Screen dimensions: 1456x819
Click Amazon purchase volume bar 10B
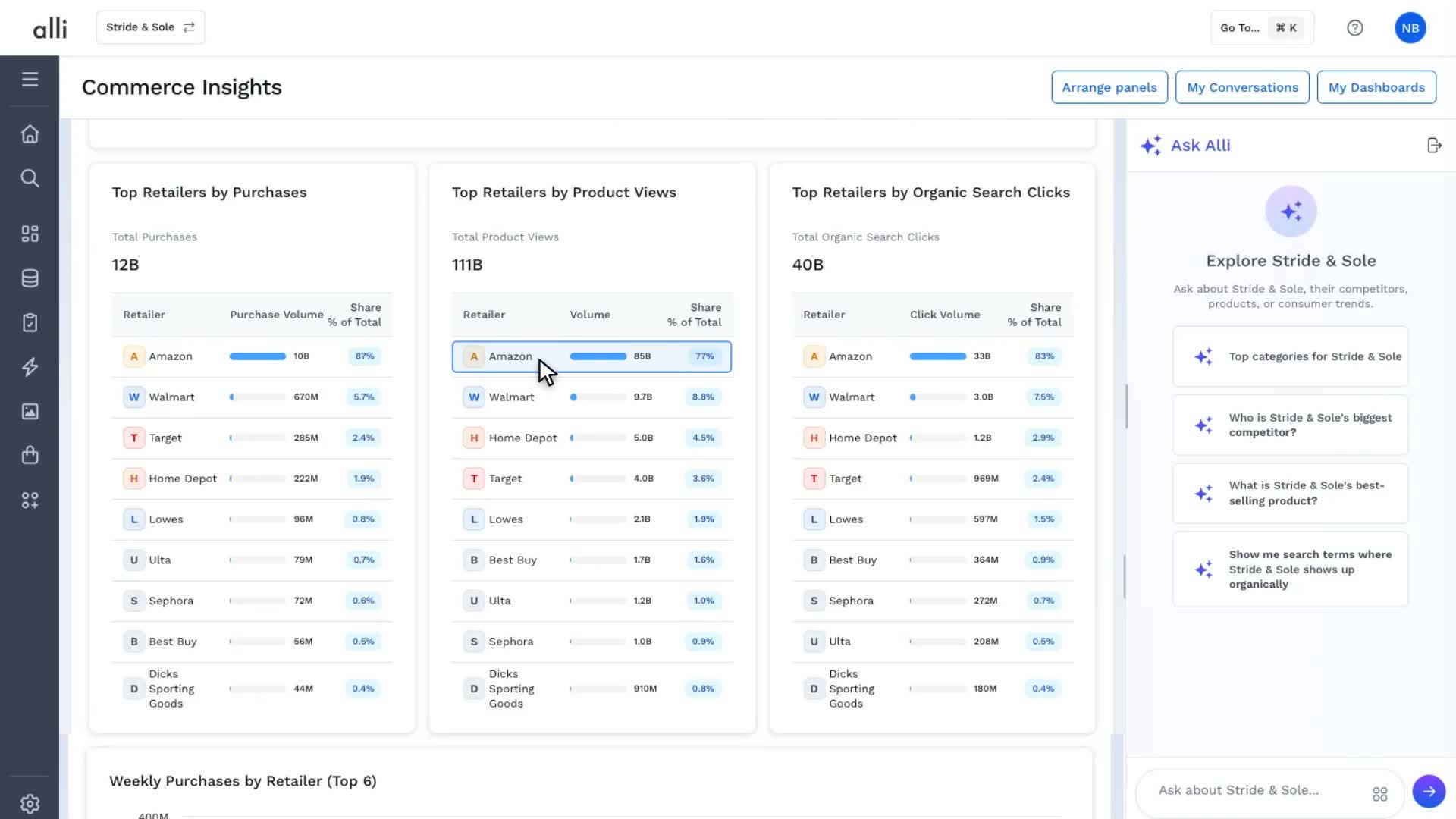258,356
